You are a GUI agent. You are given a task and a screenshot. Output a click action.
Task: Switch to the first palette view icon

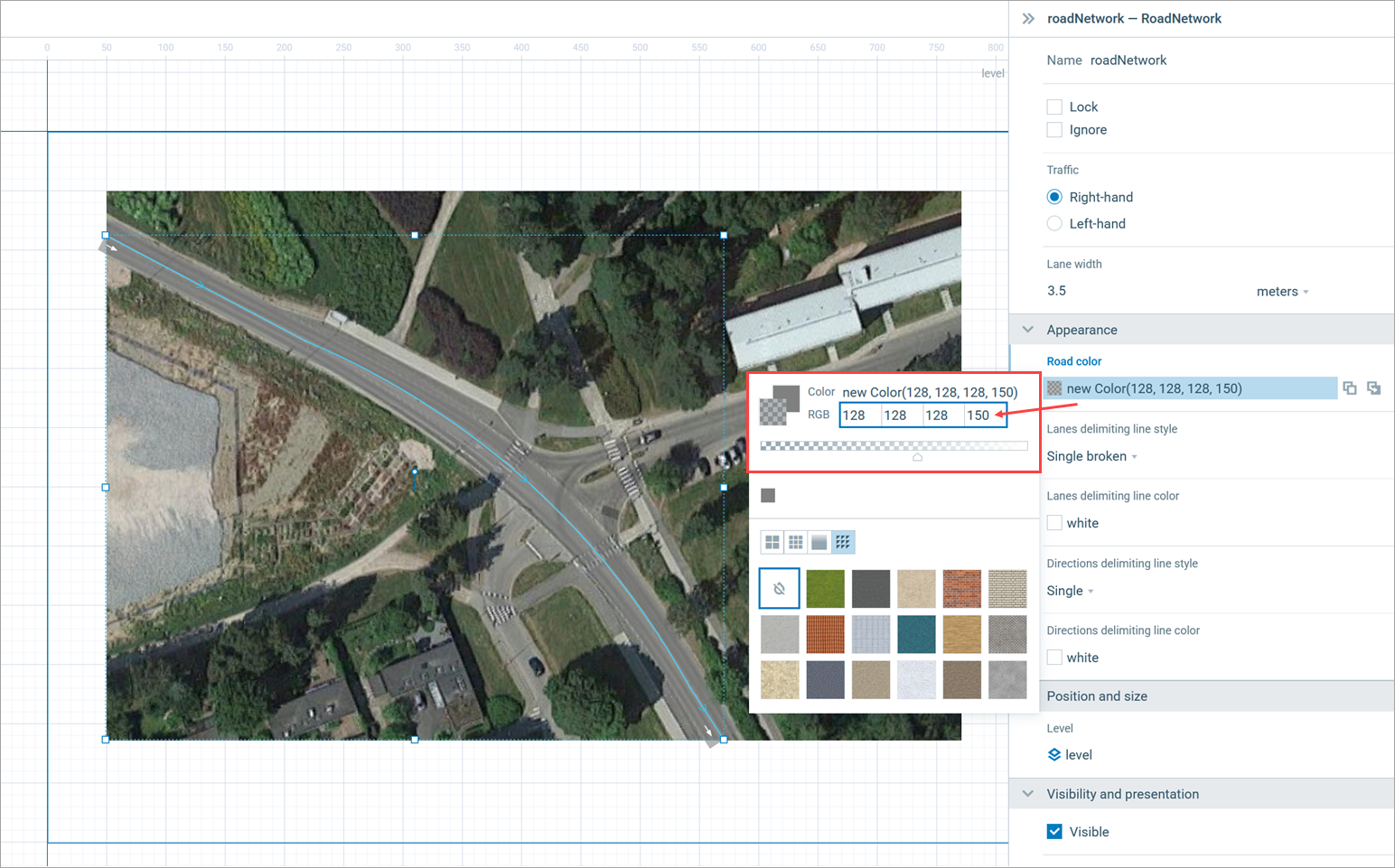click(x=772, y=542)
